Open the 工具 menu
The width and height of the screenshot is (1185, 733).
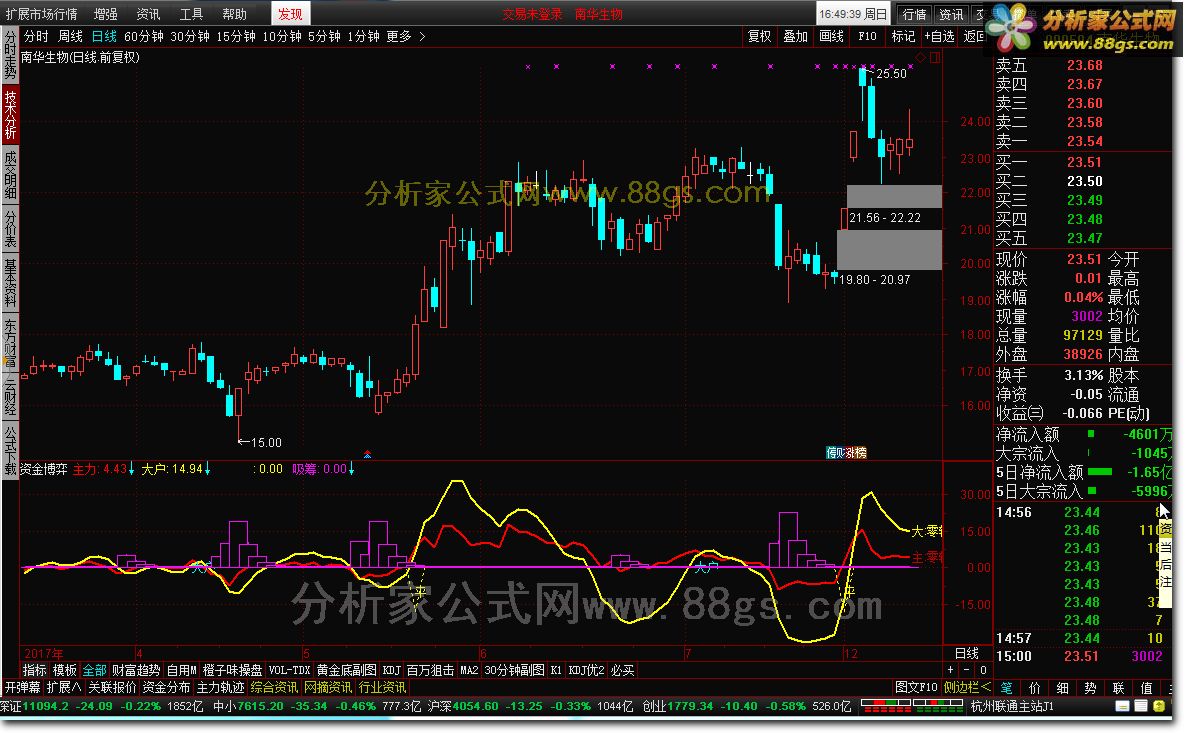(191, 14)
